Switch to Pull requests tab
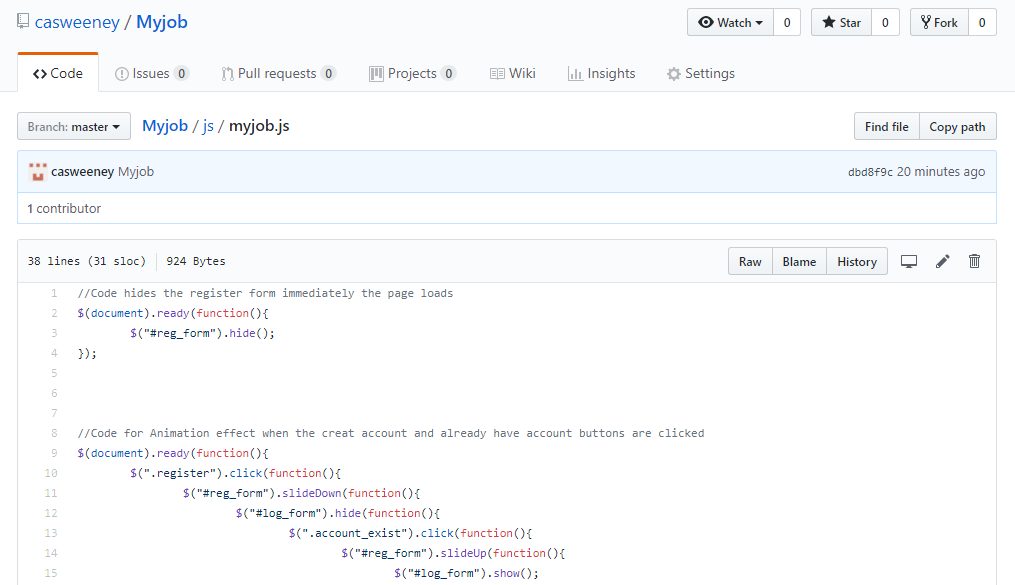Screen dimensions: 1015x585 (278, 73)
